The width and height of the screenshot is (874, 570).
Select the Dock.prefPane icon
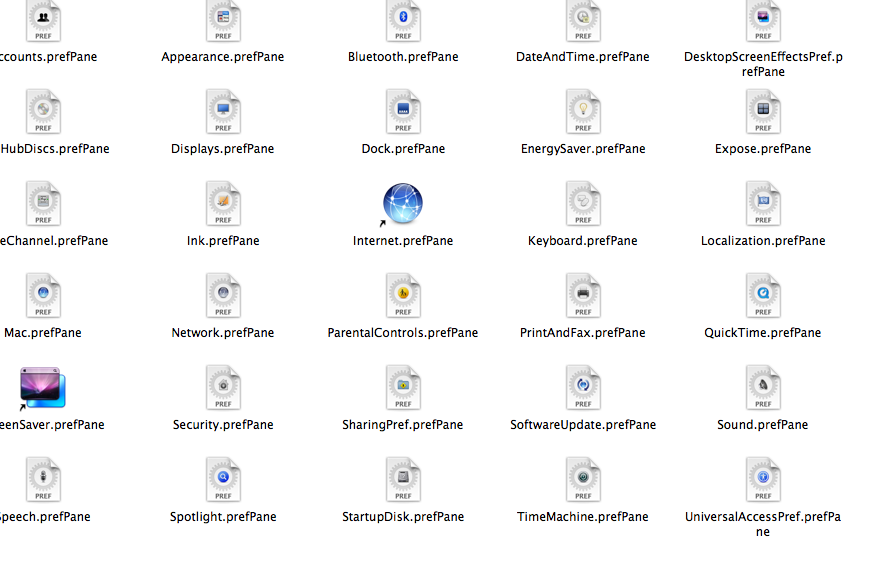coord(403,111)
